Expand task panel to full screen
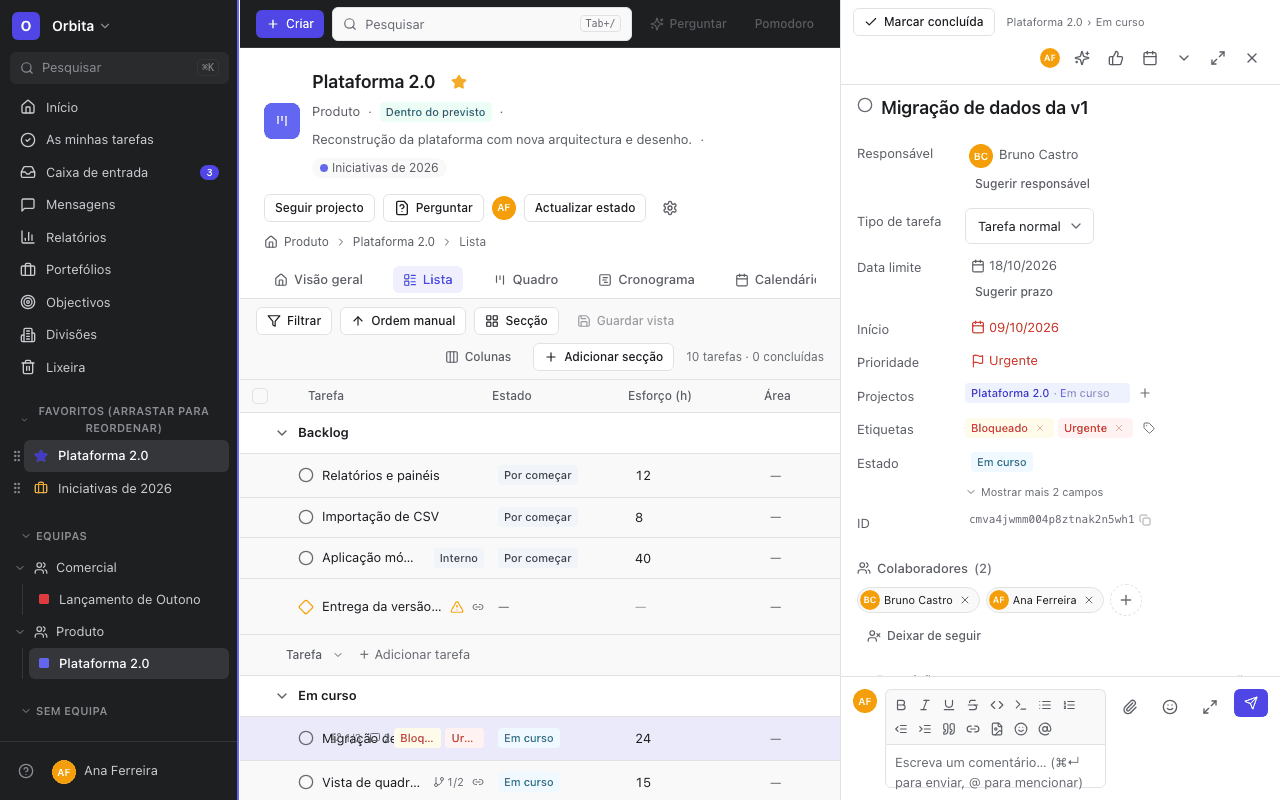The width and height of the screenshot is (1280, 800). (x=1218, y=58)
